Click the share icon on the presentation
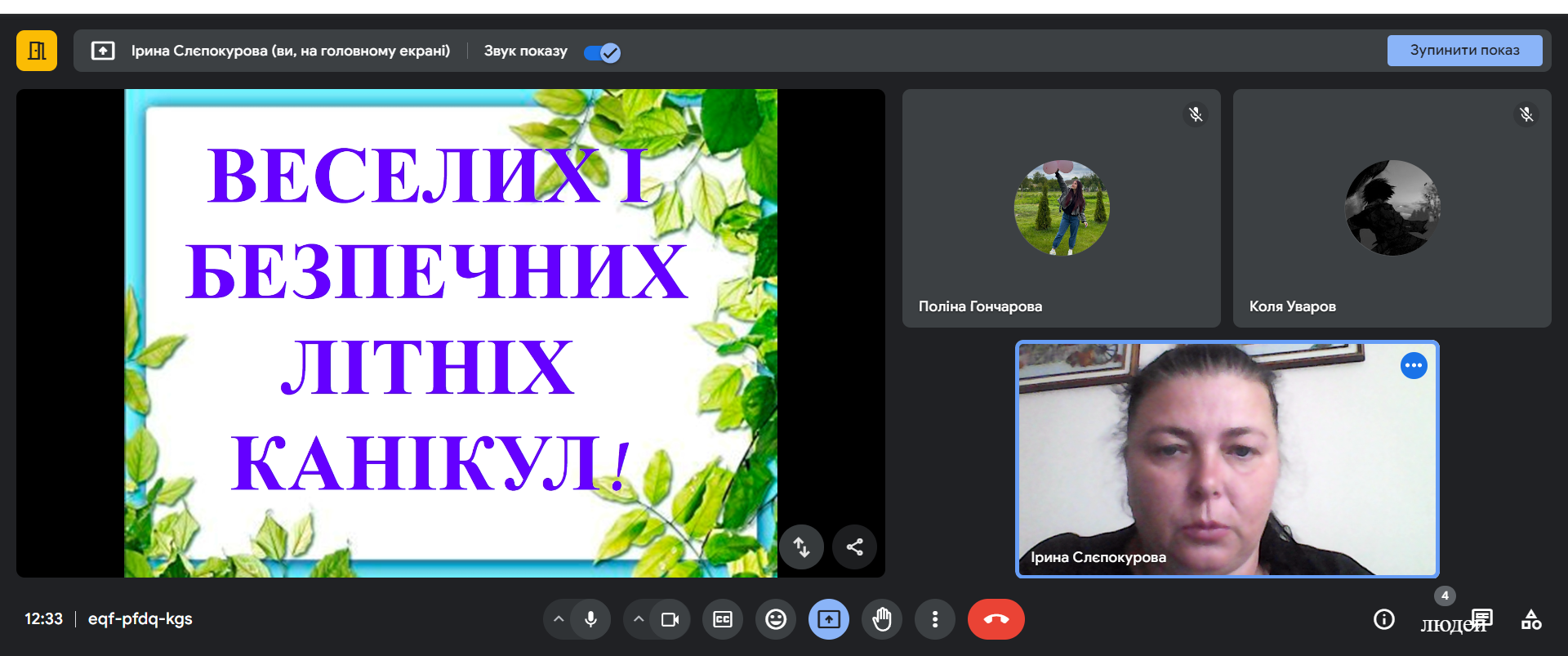The image size is (1568, 656). (x=854, y=547)
